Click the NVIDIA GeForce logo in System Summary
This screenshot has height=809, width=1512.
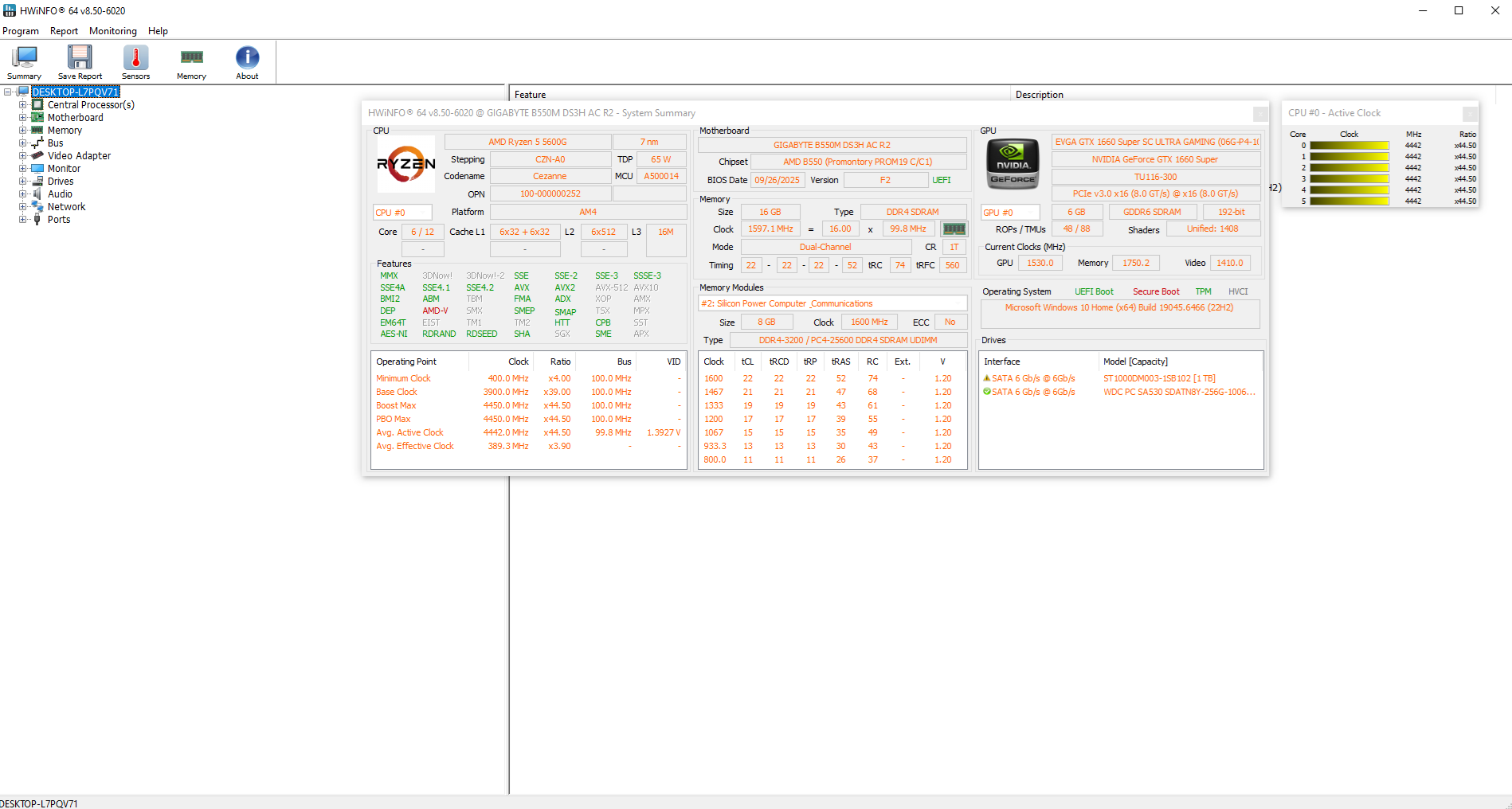click(x=1013, y=164)
